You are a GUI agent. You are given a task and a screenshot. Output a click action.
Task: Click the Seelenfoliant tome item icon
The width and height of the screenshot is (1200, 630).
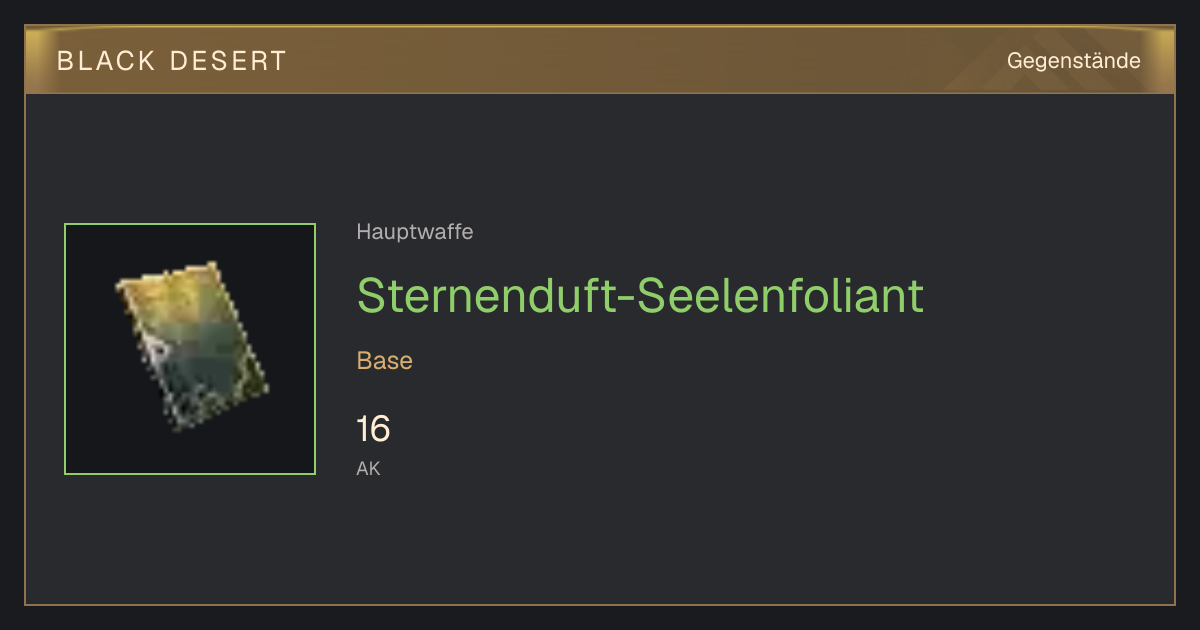[191, 346]
